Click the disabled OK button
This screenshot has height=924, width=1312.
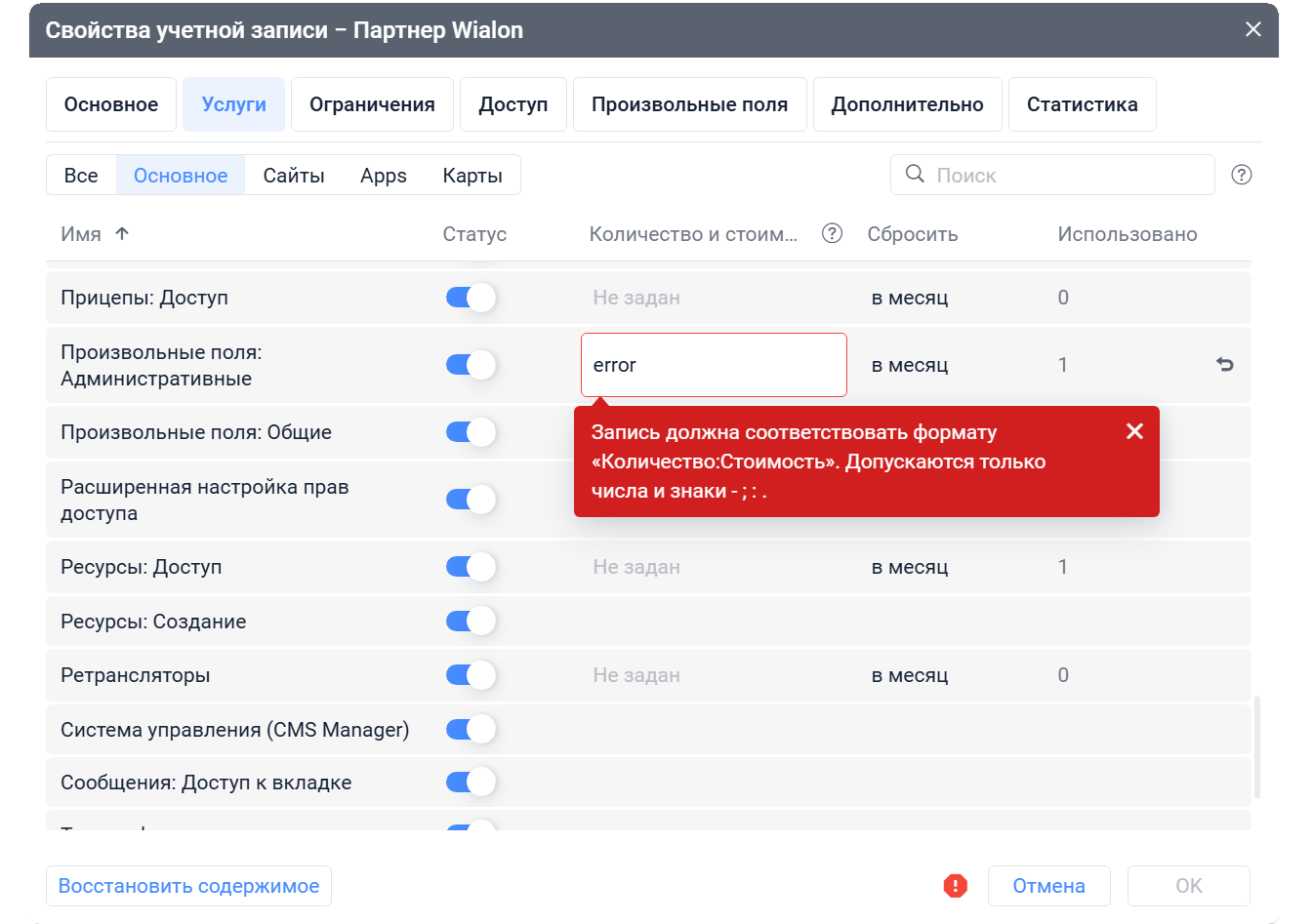[1188, 886]
